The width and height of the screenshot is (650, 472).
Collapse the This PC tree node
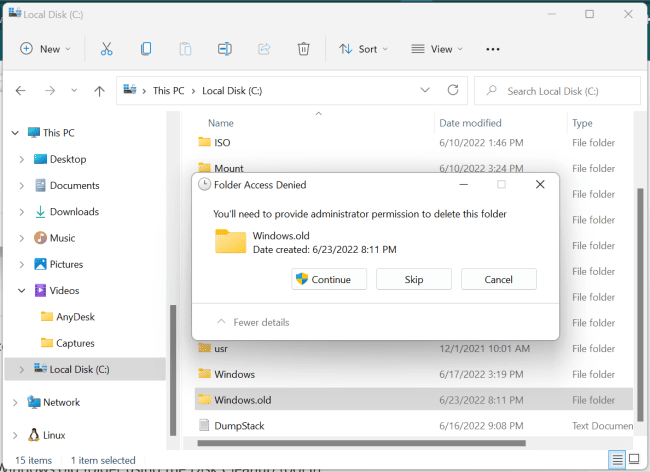tap(15, 133)
